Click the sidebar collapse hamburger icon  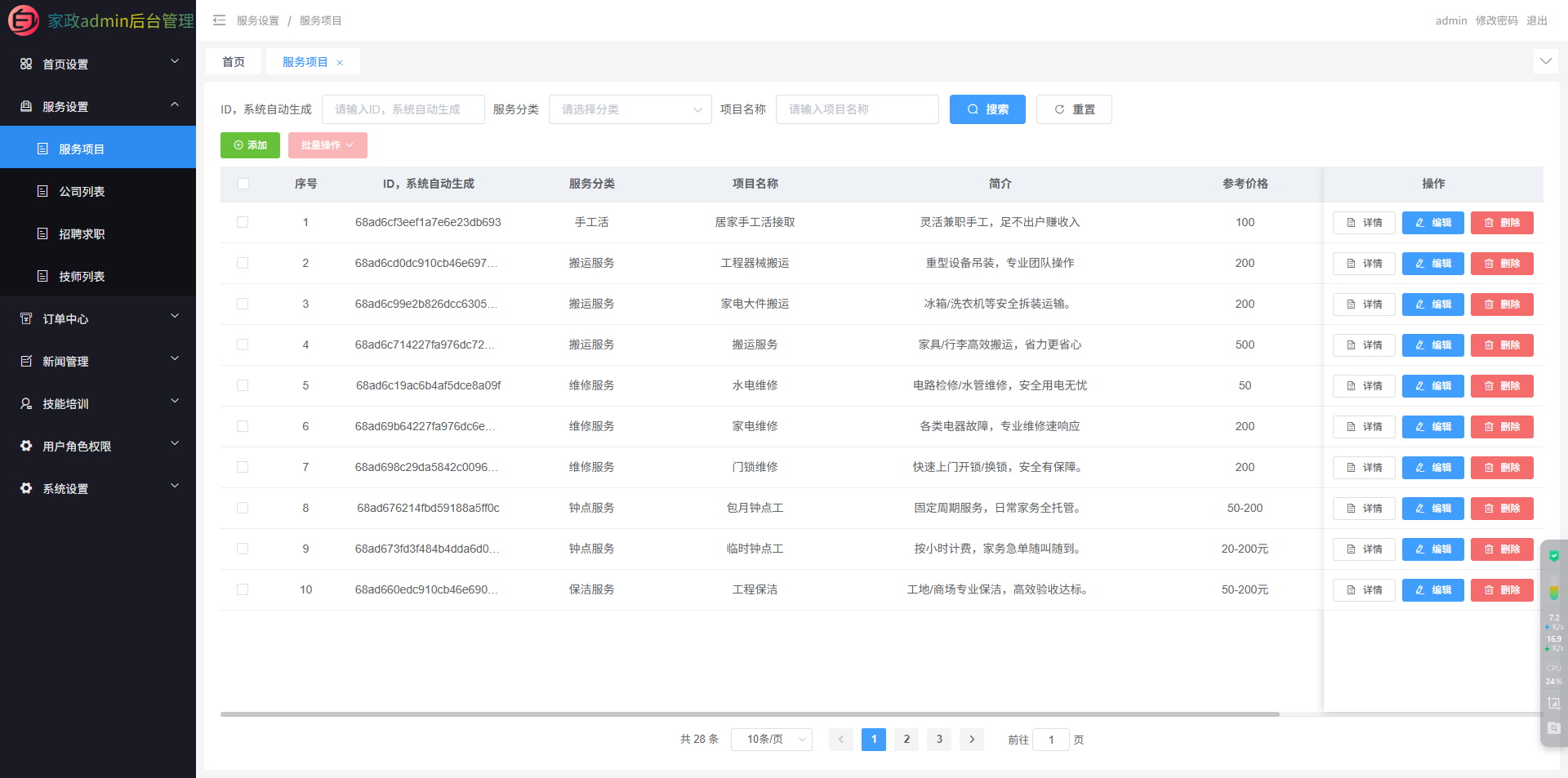(x=219, y=20)
